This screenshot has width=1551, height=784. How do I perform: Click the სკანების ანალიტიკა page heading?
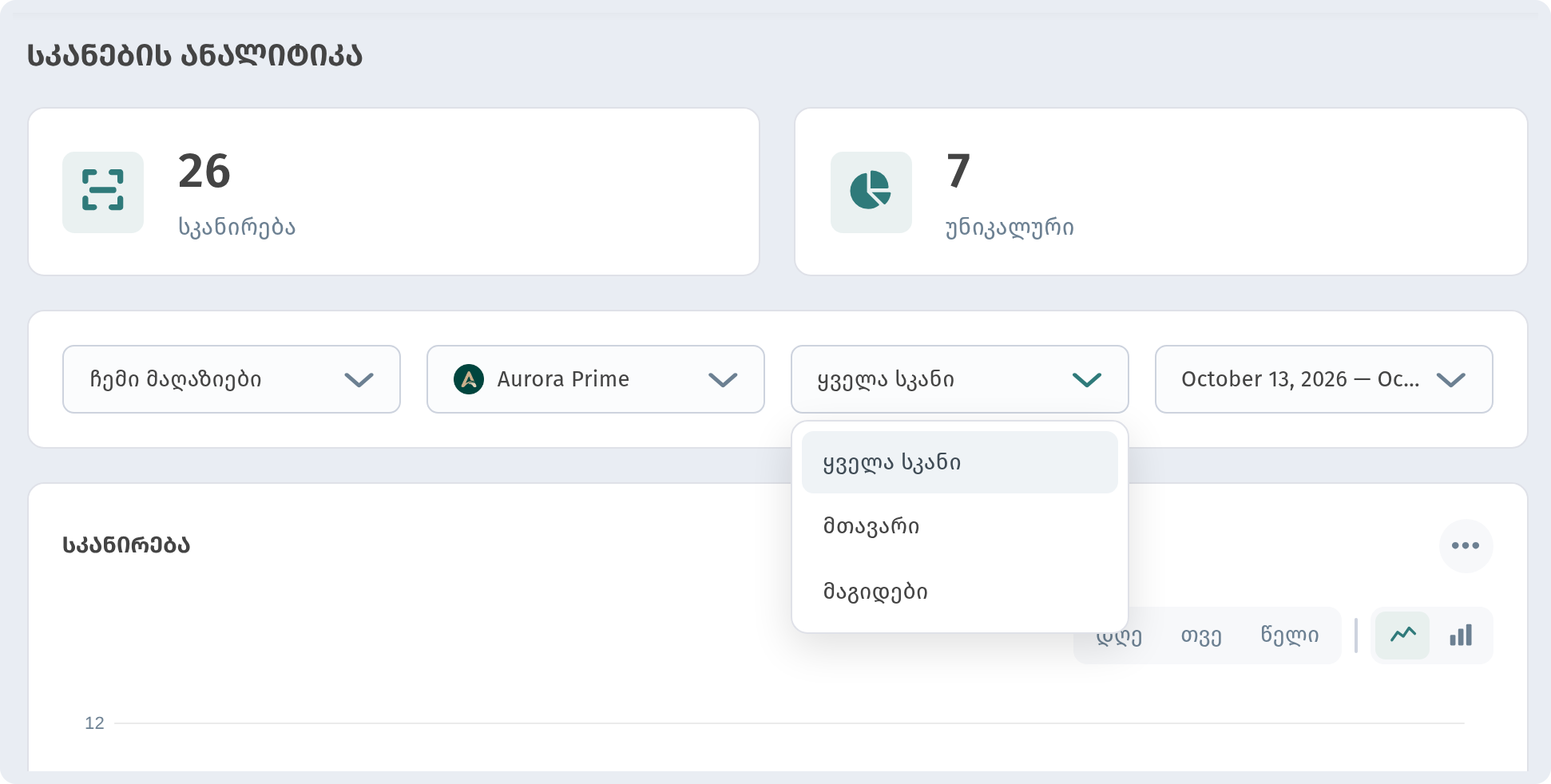click(x=195, y=56)
